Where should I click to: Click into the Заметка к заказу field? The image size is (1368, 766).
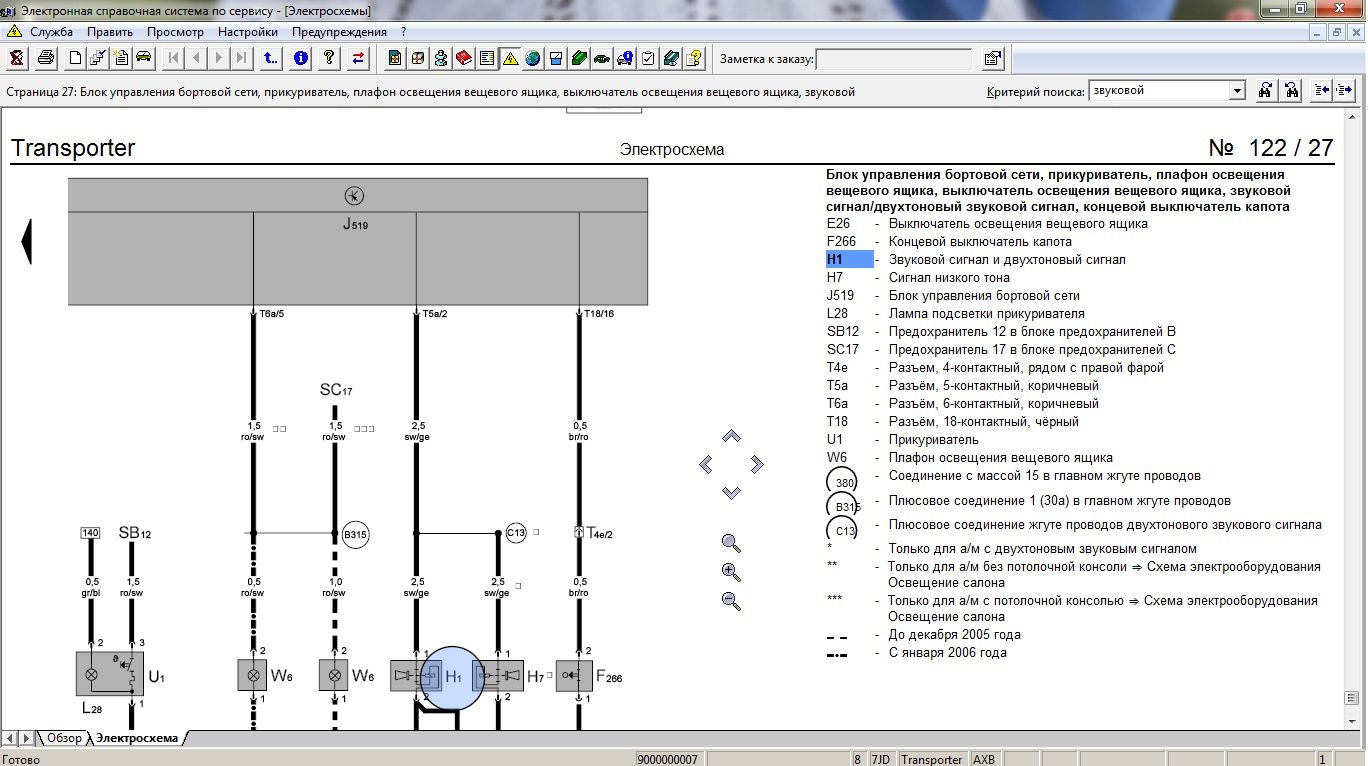[x=894, y=59]
